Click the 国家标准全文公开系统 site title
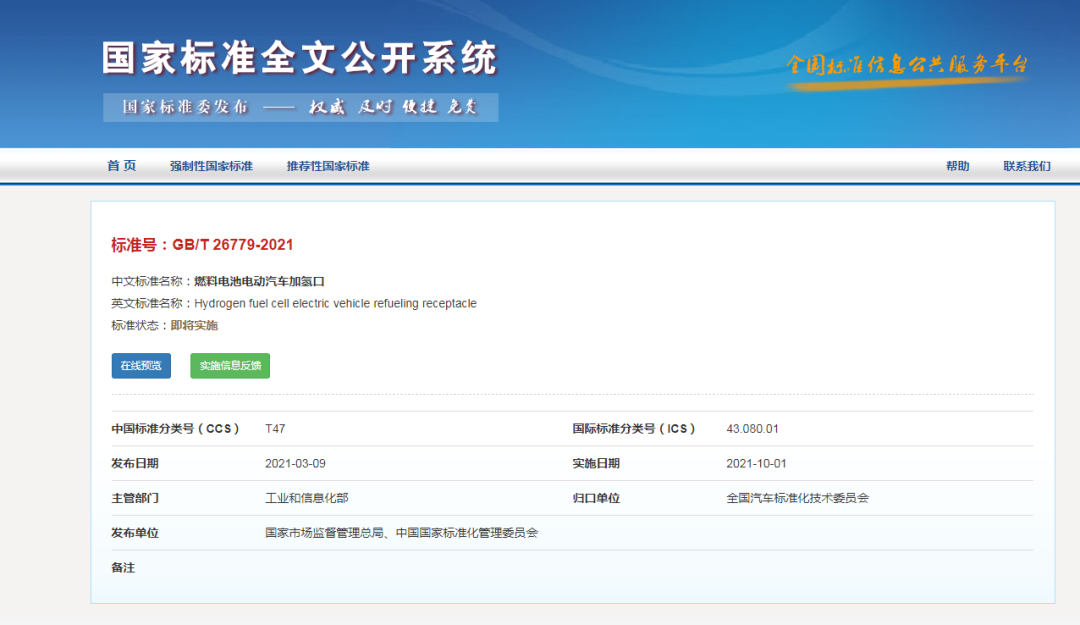Viewport: 1080px width, 625px height. (x=299, y=59)
